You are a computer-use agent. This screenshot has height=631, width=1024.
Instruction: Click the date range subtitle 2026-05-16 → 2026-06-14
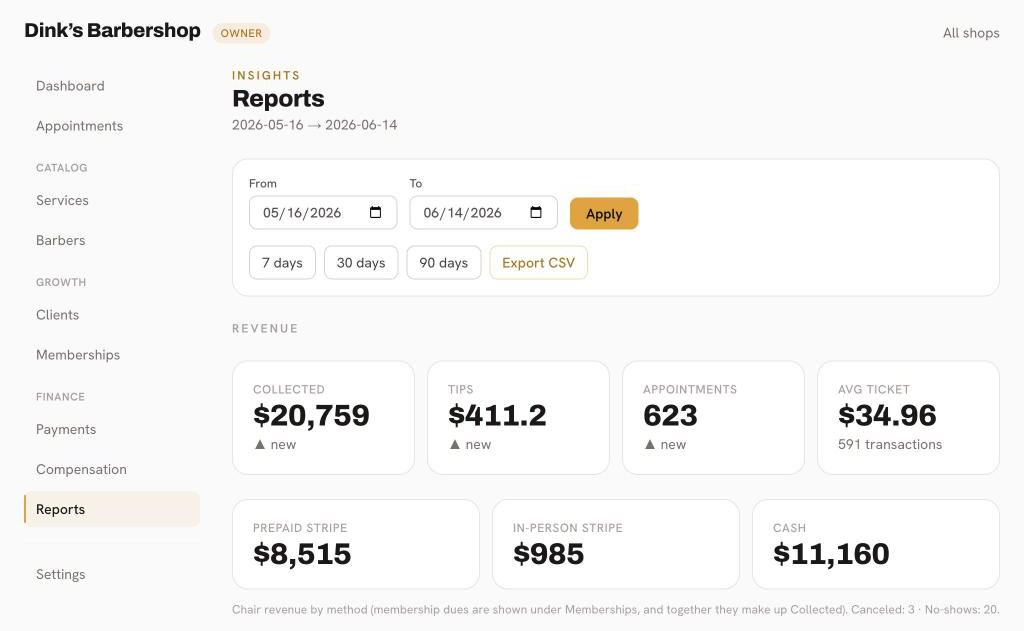coord(314,125)
